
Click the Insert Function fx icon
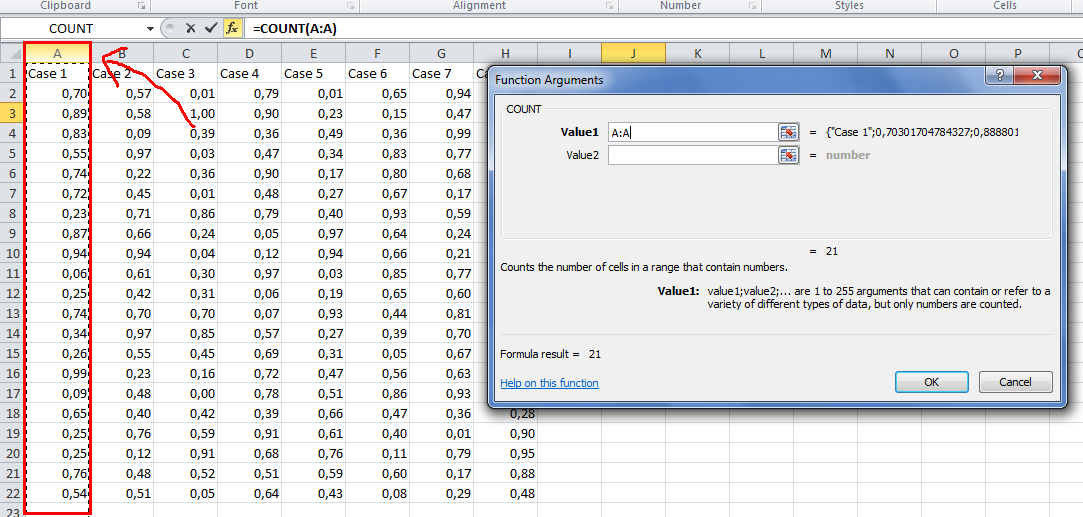(x=232, y=28)
